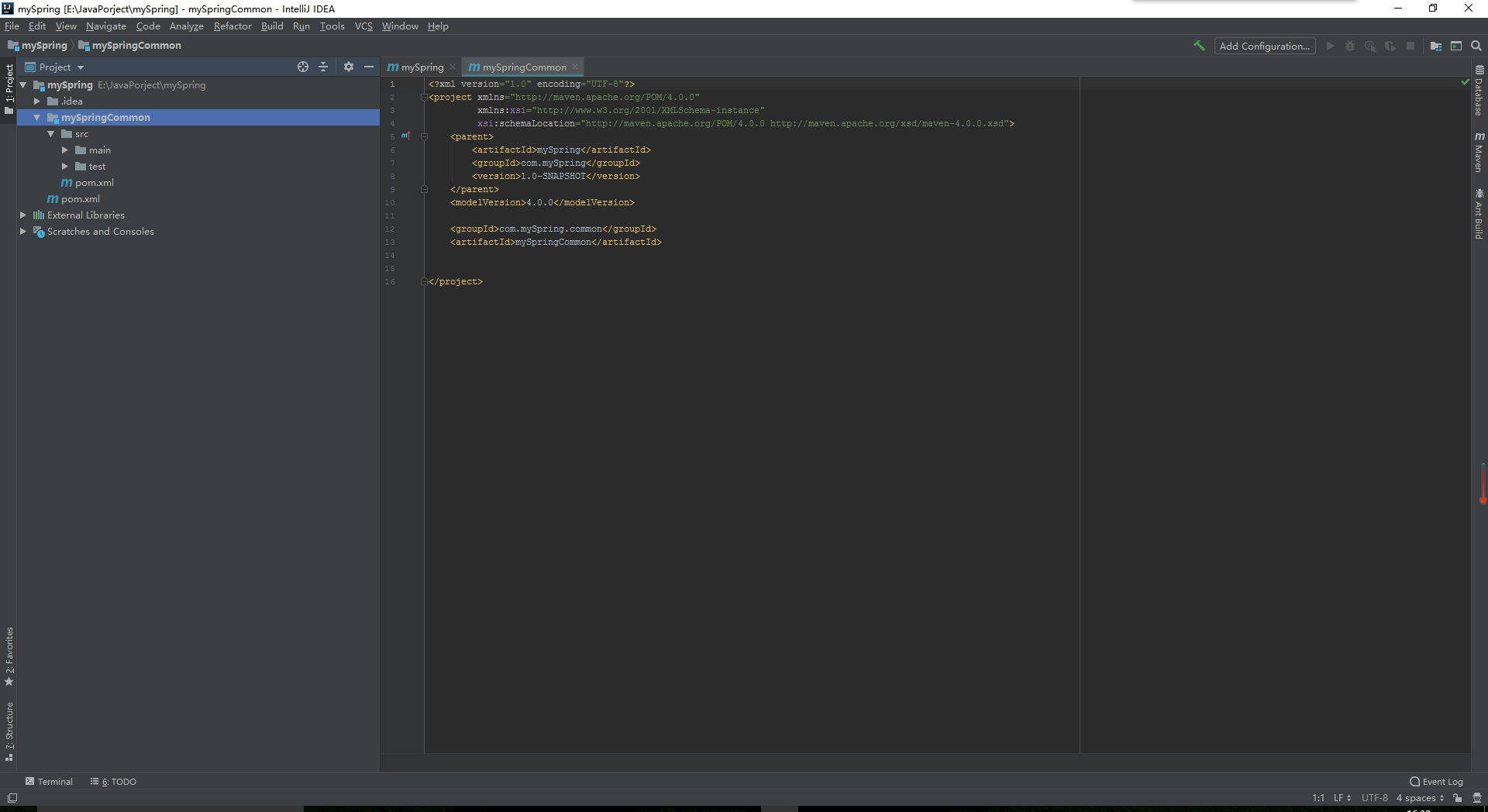
Task: Fold the parent block at line 5
Action: pyautogui.click(x=424, y=136)
